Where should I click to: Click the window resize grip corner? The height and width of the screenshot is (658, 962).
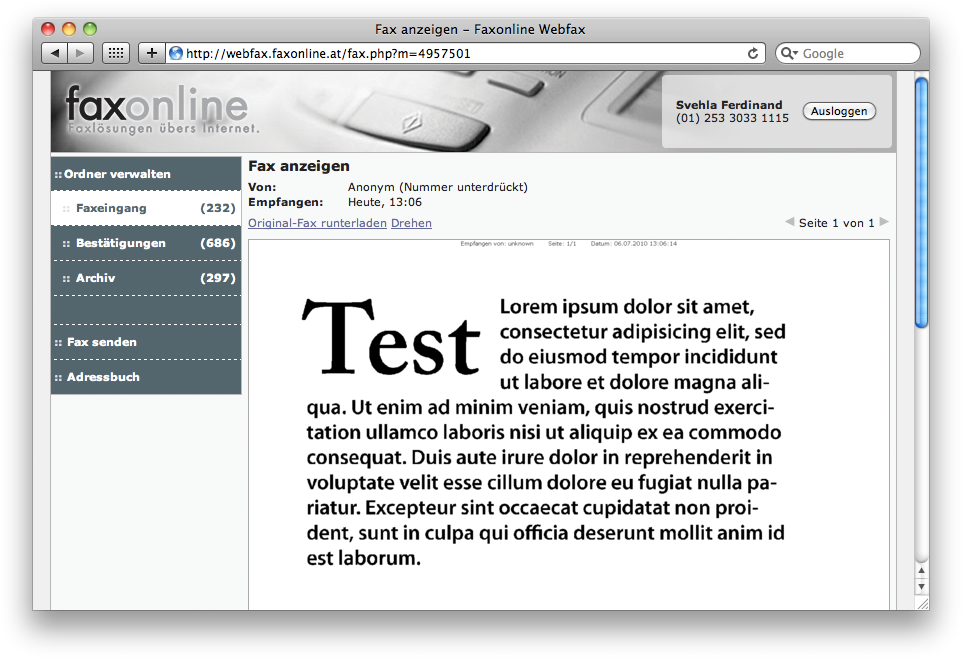[922, 603]
